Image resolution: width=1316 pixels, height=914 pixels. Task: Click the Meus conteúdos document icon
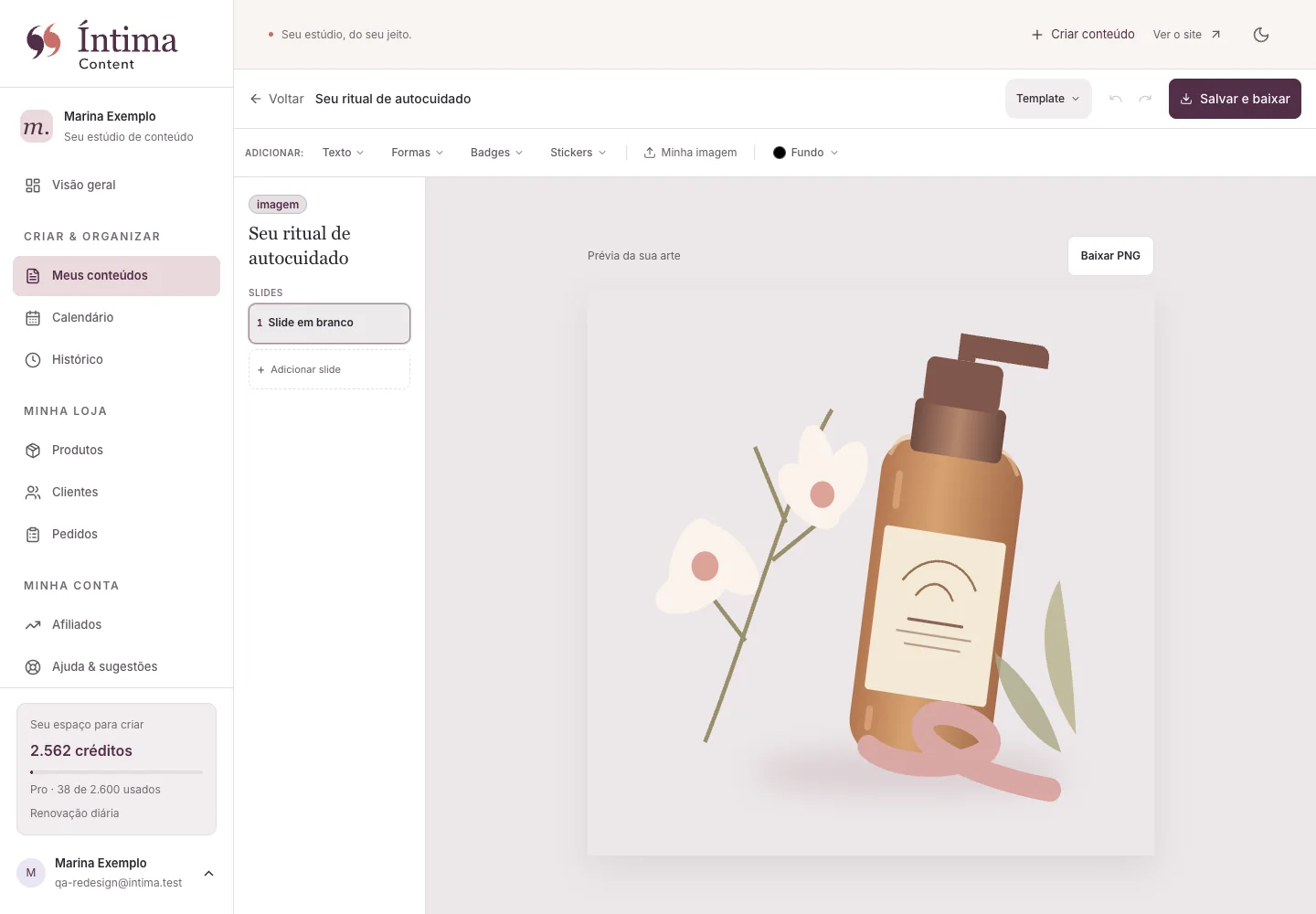pyautogui.click(x=33, y=276)
